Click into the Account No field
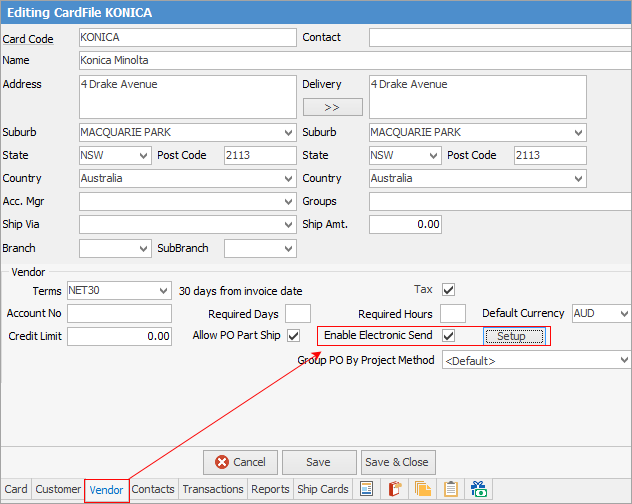Screen dimensions: 632x504 119,314
